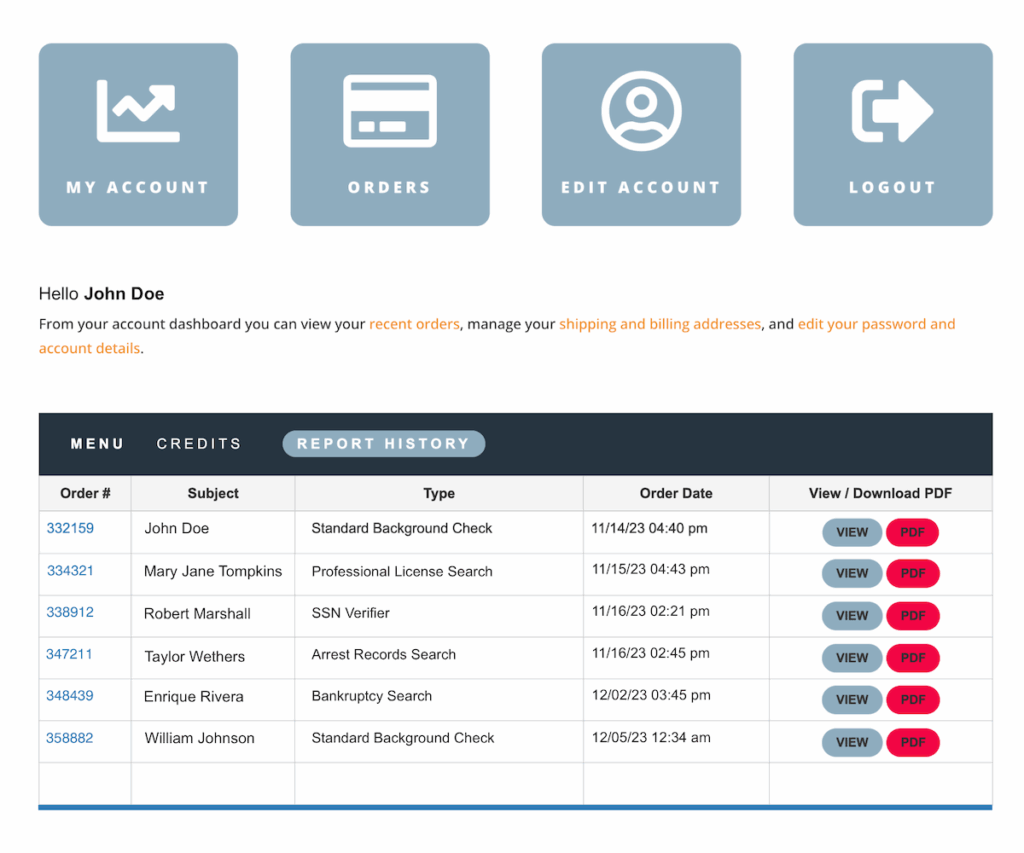
Task: Select the Report History tab
Action: [383, 444]
